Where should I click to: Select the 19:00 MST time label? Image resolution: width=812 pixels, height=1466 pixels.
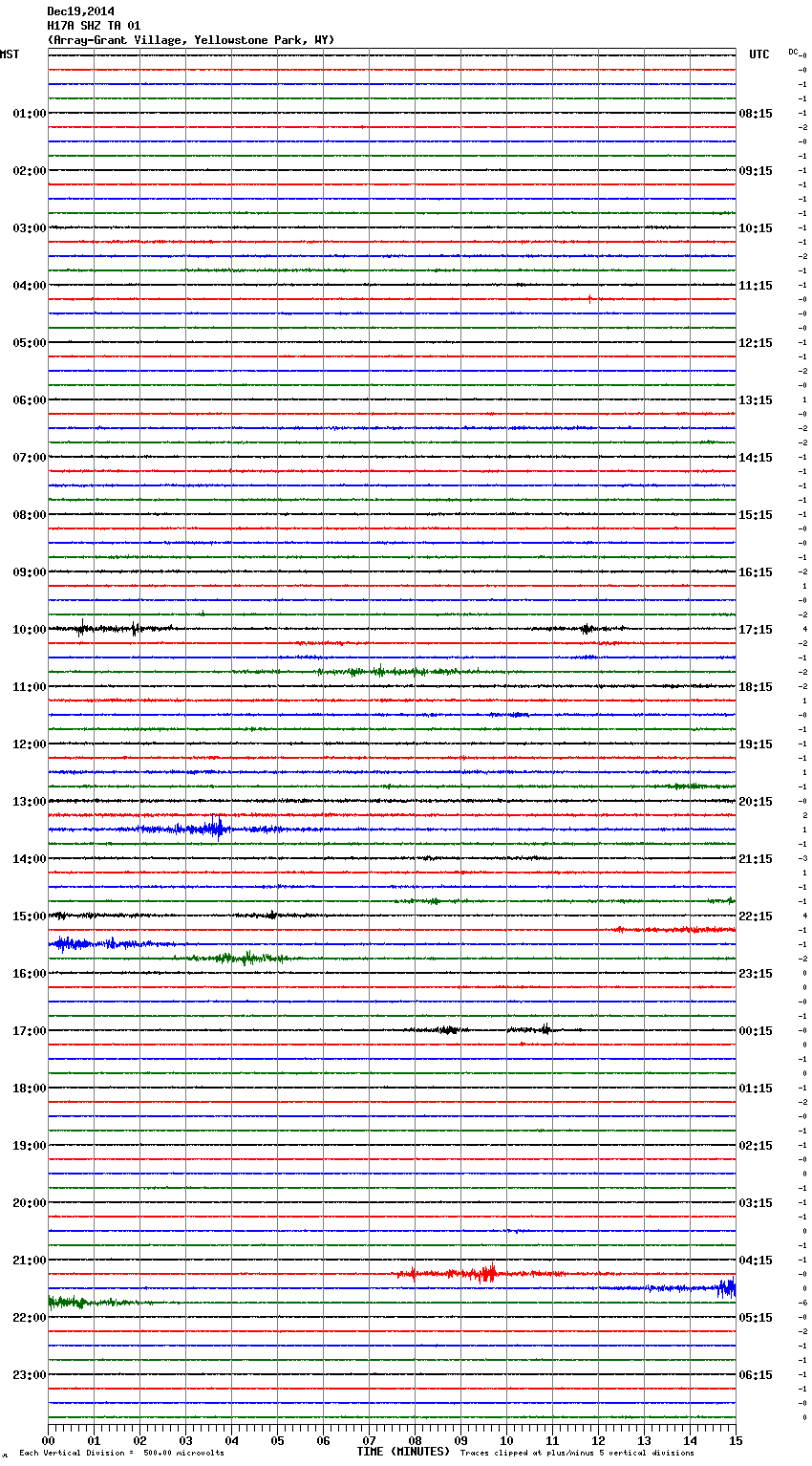(x=30, y=1146)
